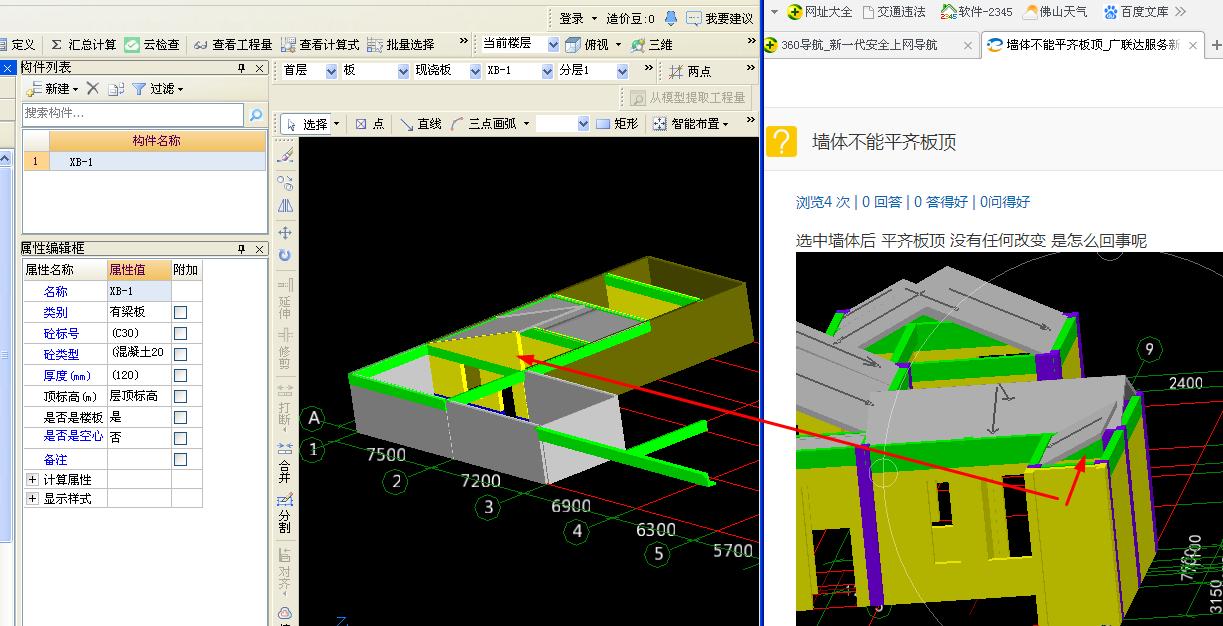This screenshot has height=626, width=1223.
Task: Click the 分割 split tool
Action: pyautogui.click(x=285, y=513)
